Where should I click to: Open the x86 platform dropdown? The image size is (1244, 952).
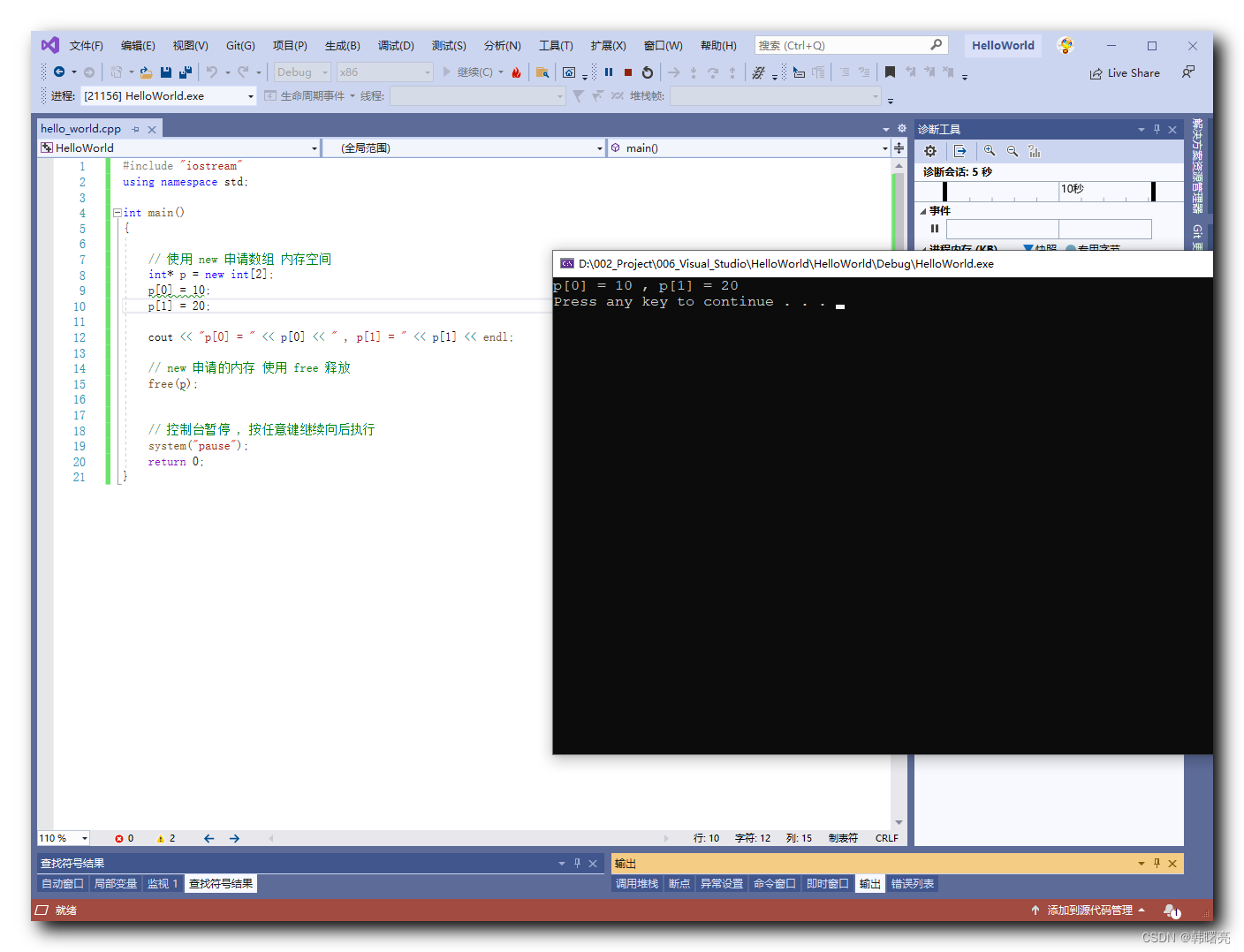(384, 72)
